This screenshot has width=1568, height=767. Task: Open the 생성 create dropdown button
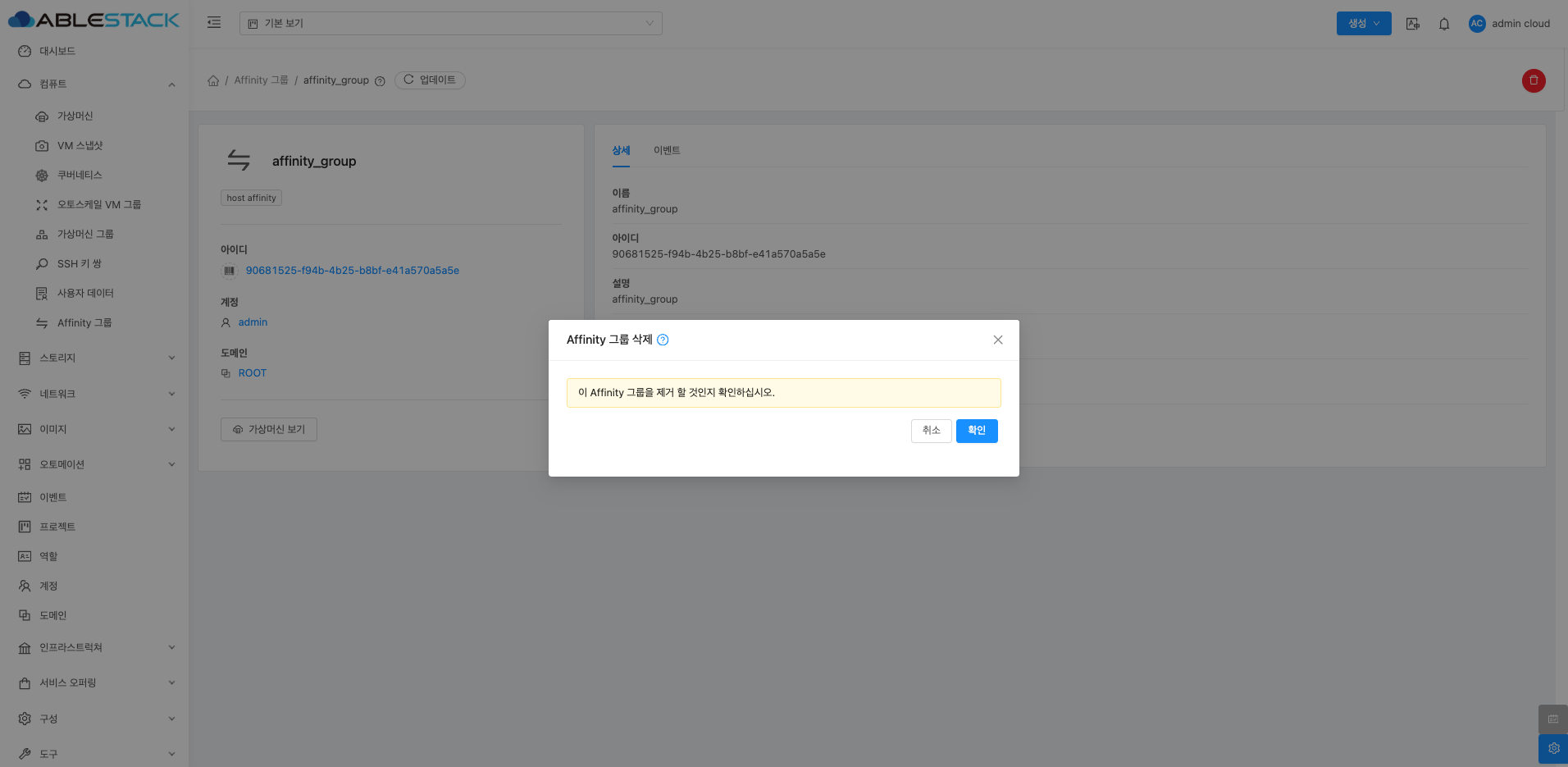pos(1363,23)
